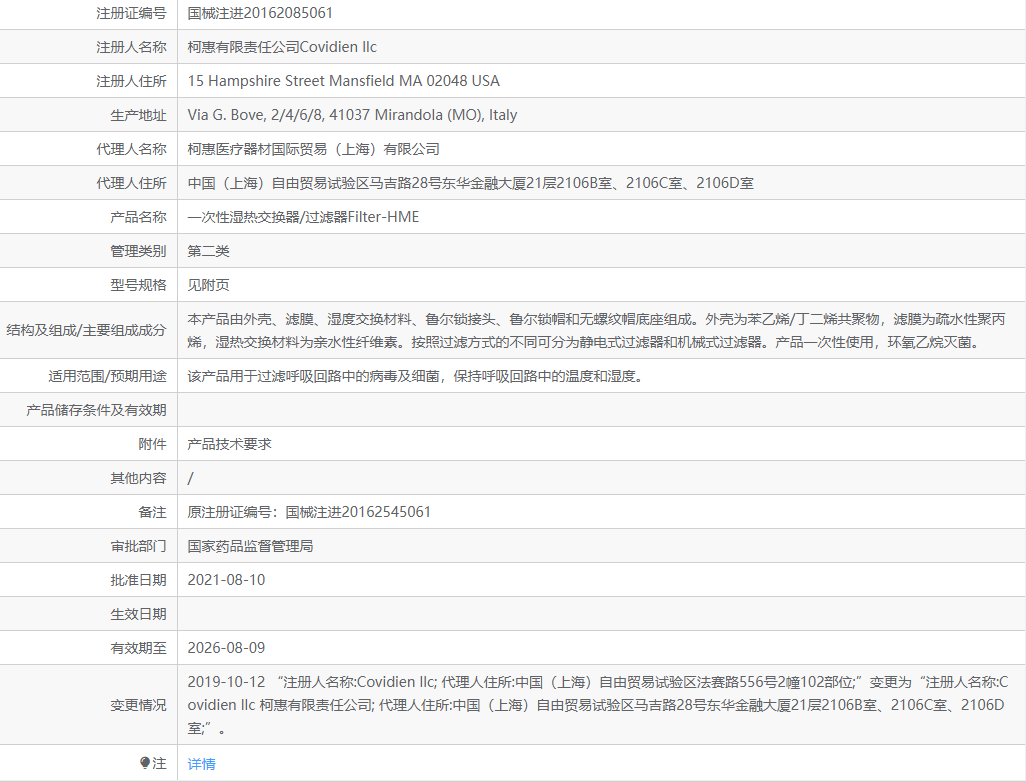
Task: Select change record dated 2019-10-12
Action: (x=597, y=705)
